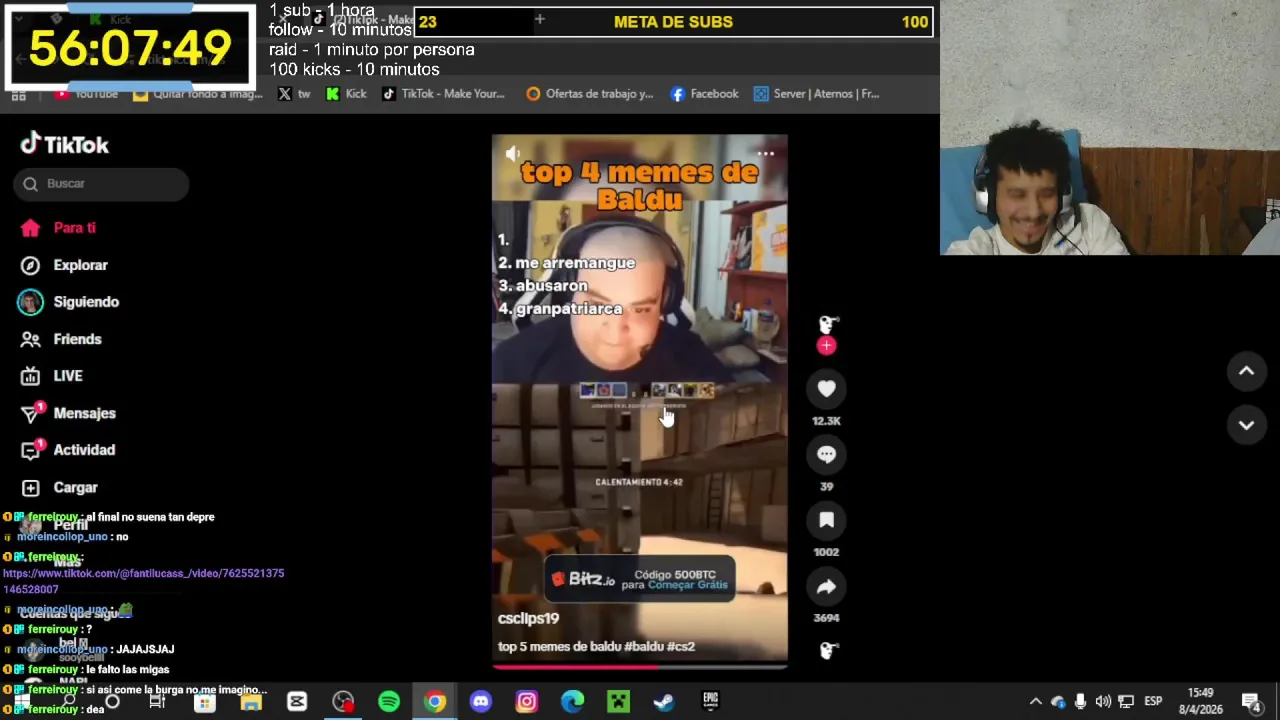Click the tray microphone icon

1081,702
